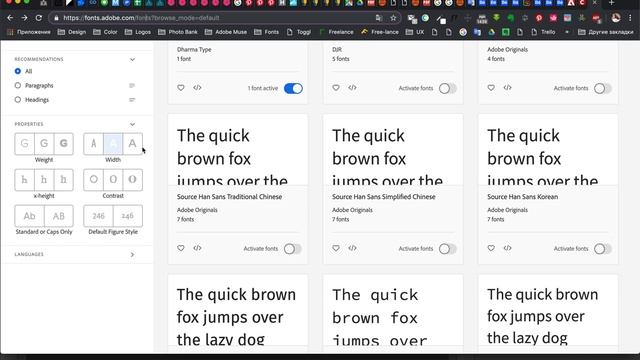Choose Standard capitalization Ab filter
Viewport: 640px width, 360px height.
coord(29,216)
